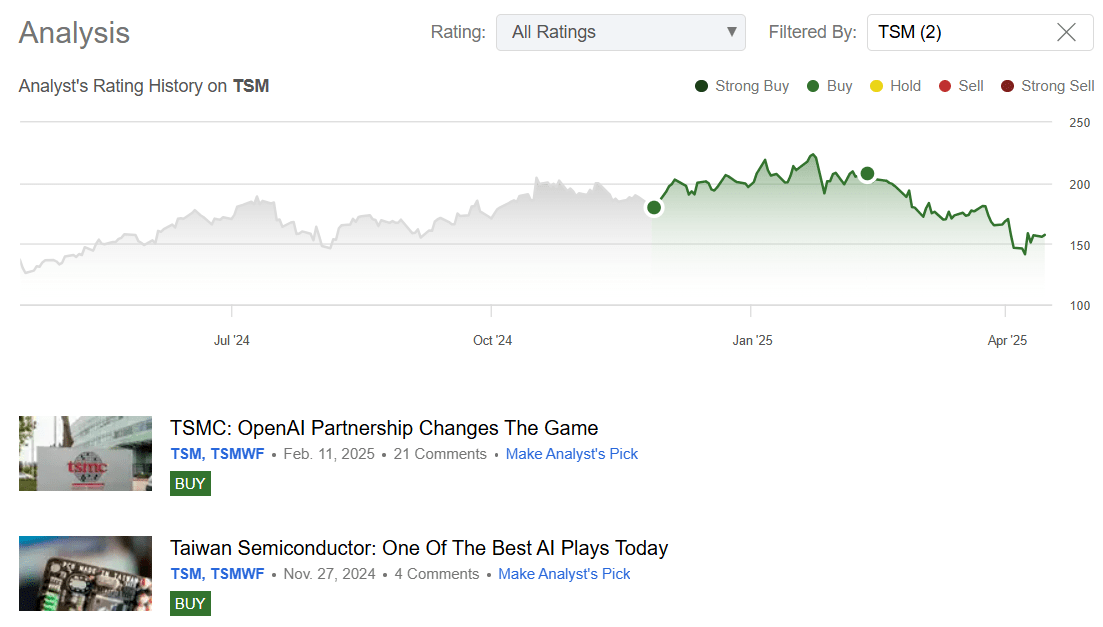Click Make Analyst's Pick for the Feb. 11 article
Viewport: 1103px width, 627px height.
pyautogui.click(x=571, y=454)
